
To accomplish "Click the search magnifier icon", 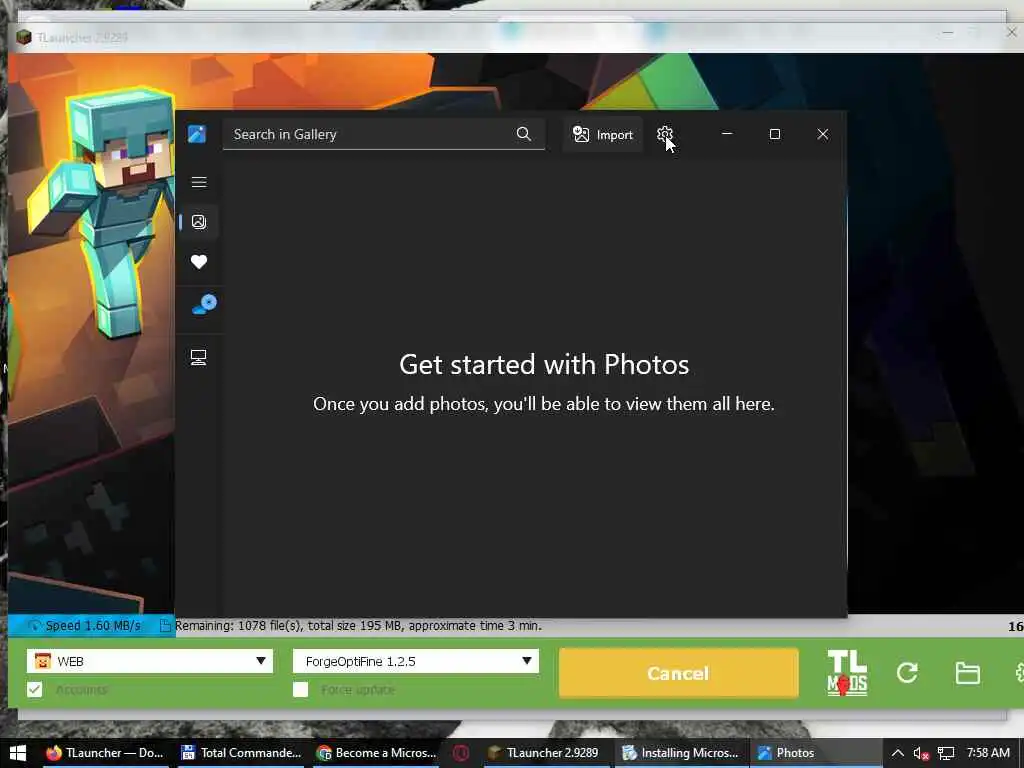I will click(523, 134).
